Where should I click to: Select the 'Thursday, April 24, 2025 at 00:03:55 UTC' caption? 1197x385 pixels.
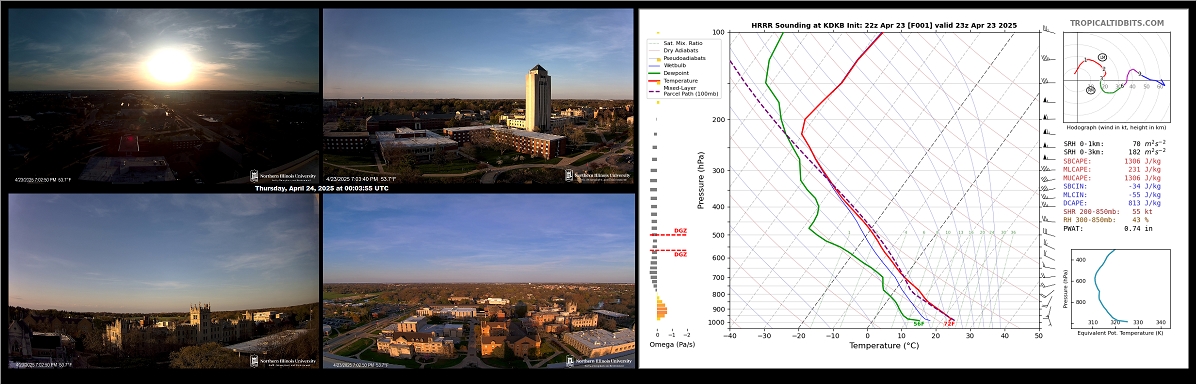[x=321, y=188]
